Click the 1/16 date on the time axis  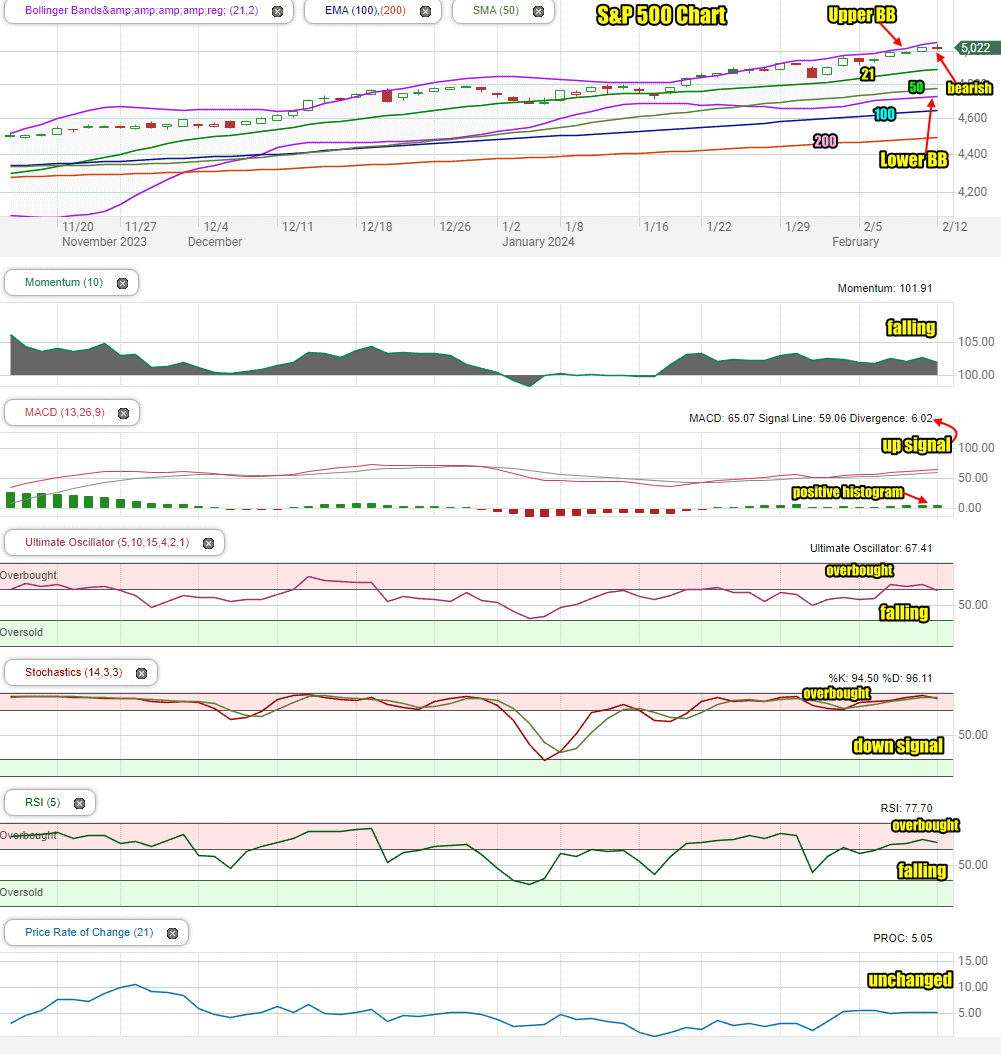click(x=656, y=227)
